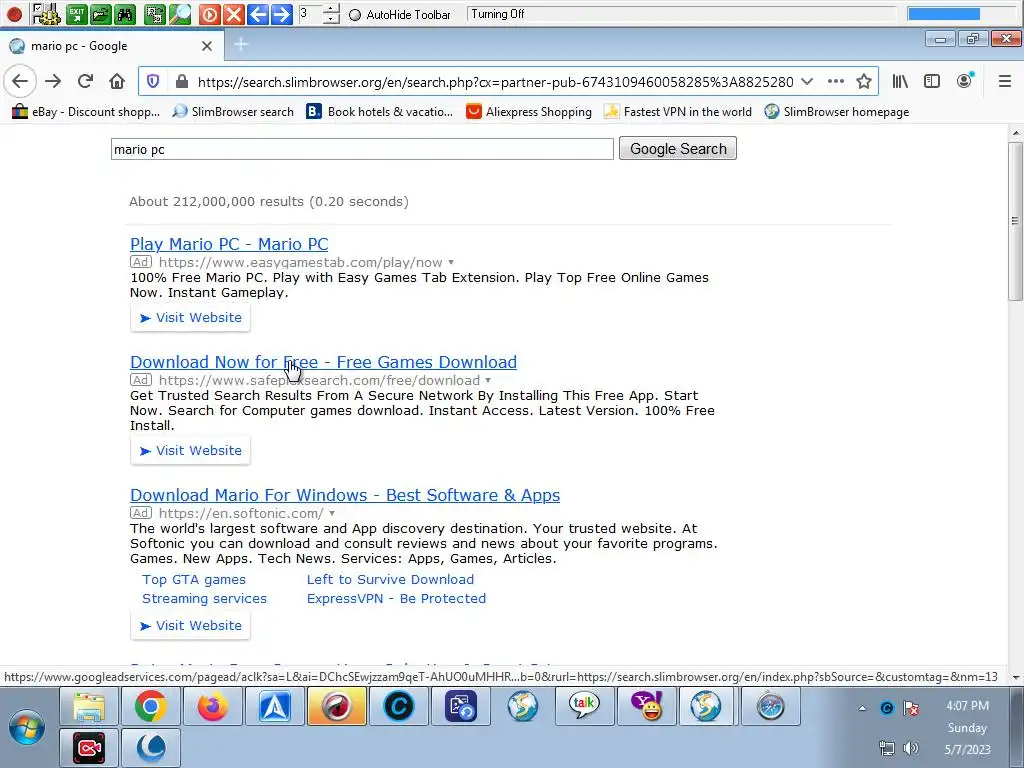Bookmark this page with the star
The image size is (1024, 768).
point(864,81)
